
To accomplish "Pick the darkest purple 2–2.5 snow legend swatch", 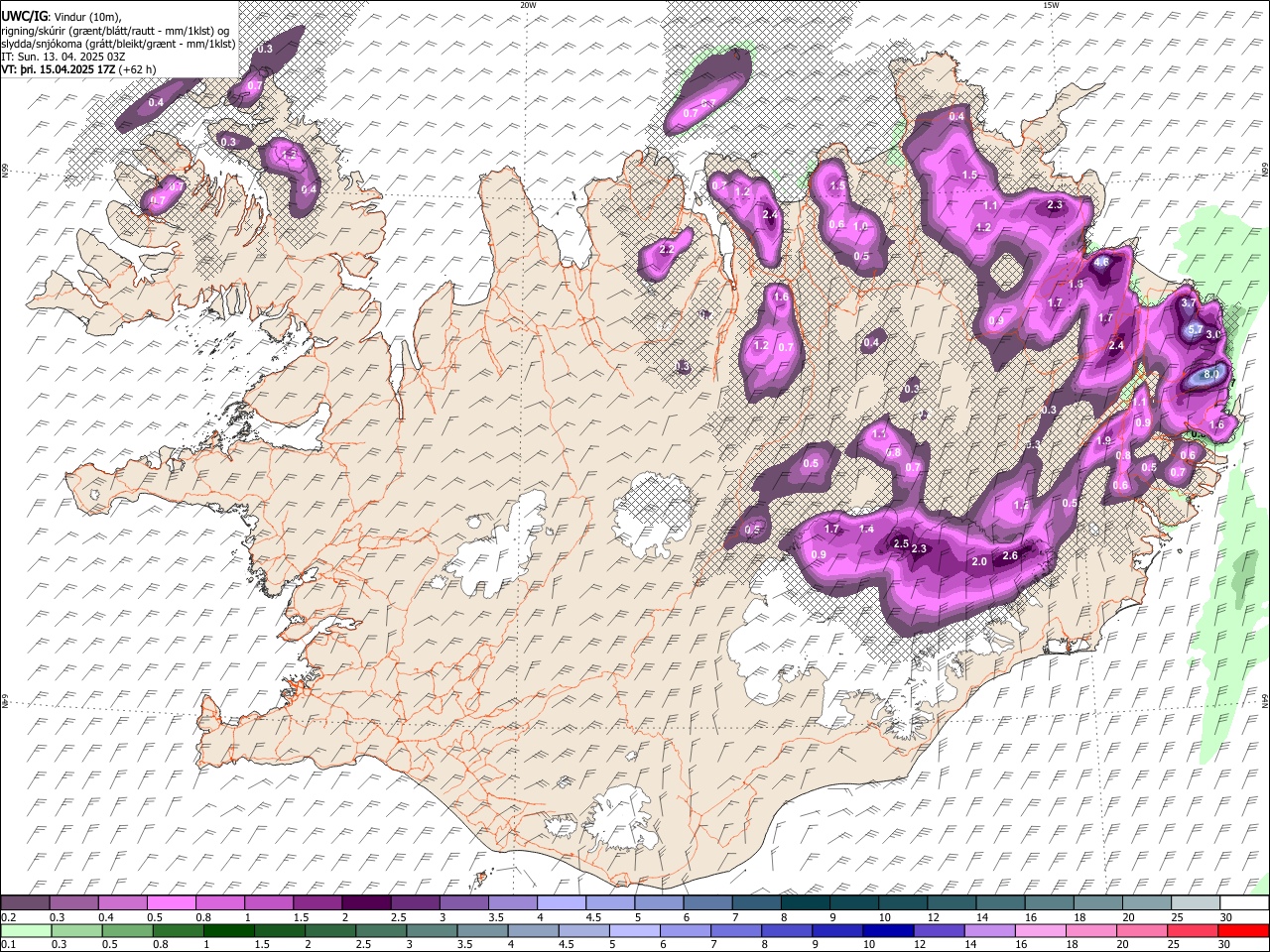I will click(366, 902).
